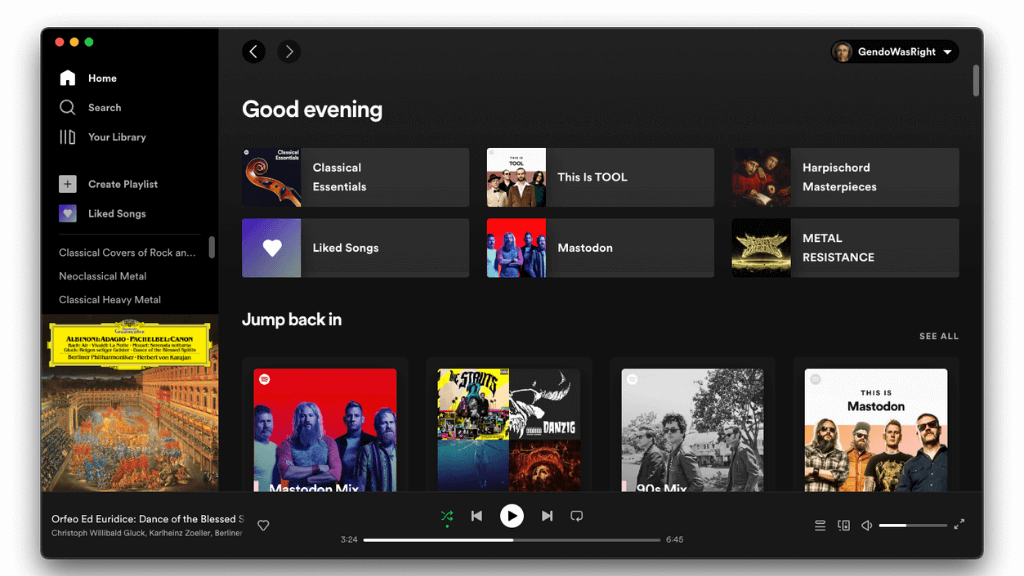This screenshot has width=1024, height=576.
Task: Click the Home house icon
Action: point(67,78)
